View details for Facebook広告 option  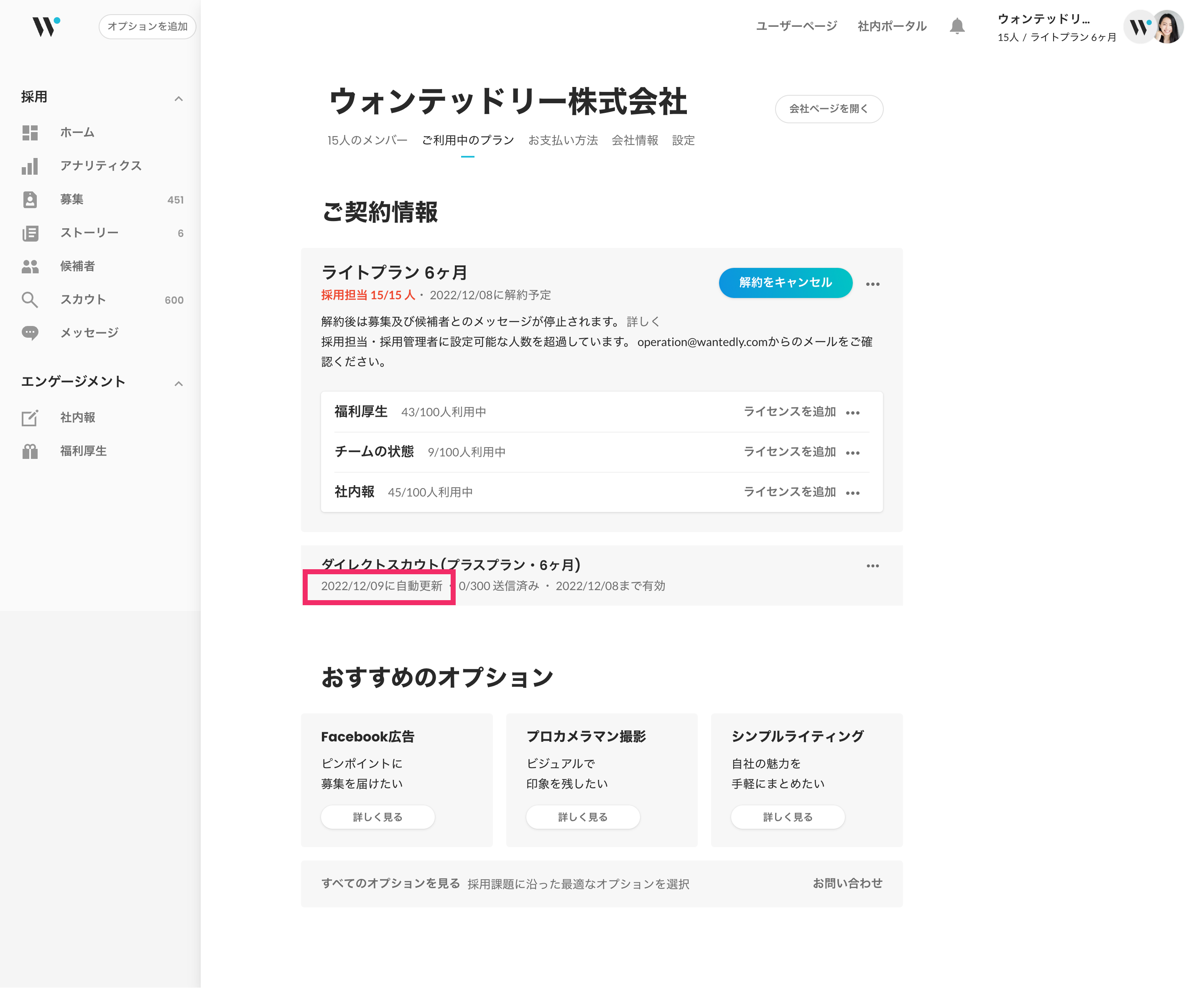click(x=378, y=817)
